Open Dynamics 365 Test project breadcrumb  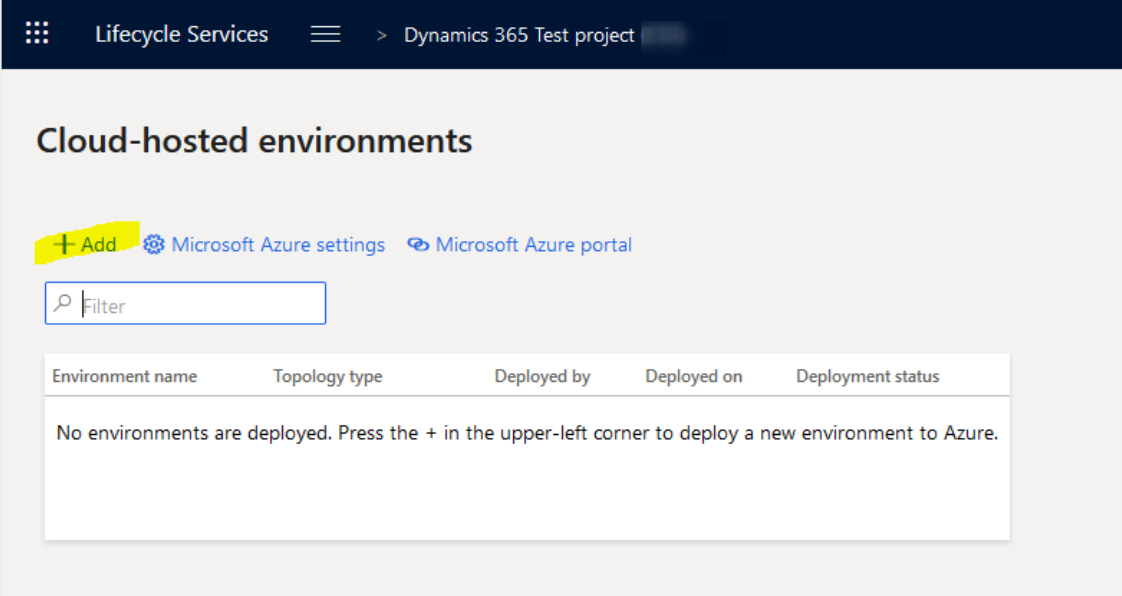click(x=519, y=35)
